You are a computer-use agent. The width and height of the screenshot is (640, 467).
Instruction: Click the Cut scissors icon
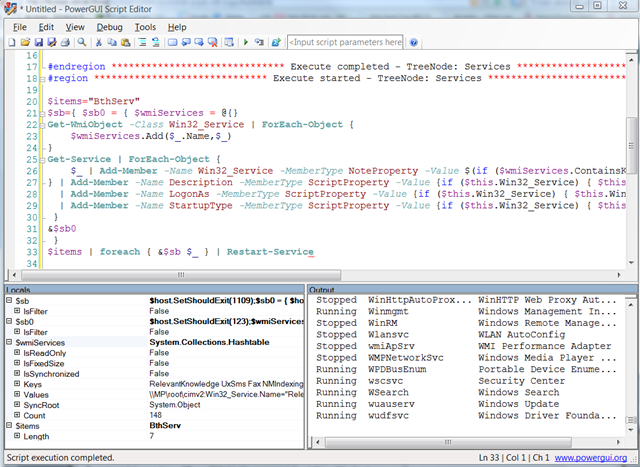99,42
